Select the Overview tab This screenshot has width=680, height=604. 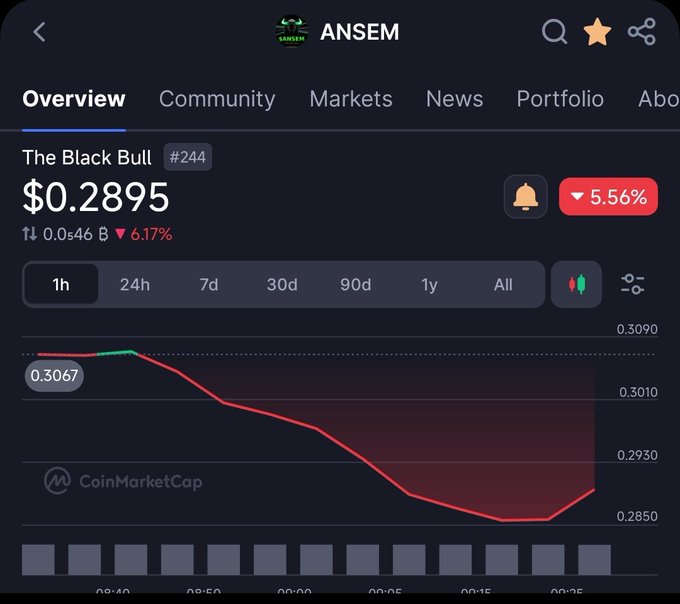tap(74, 99)
